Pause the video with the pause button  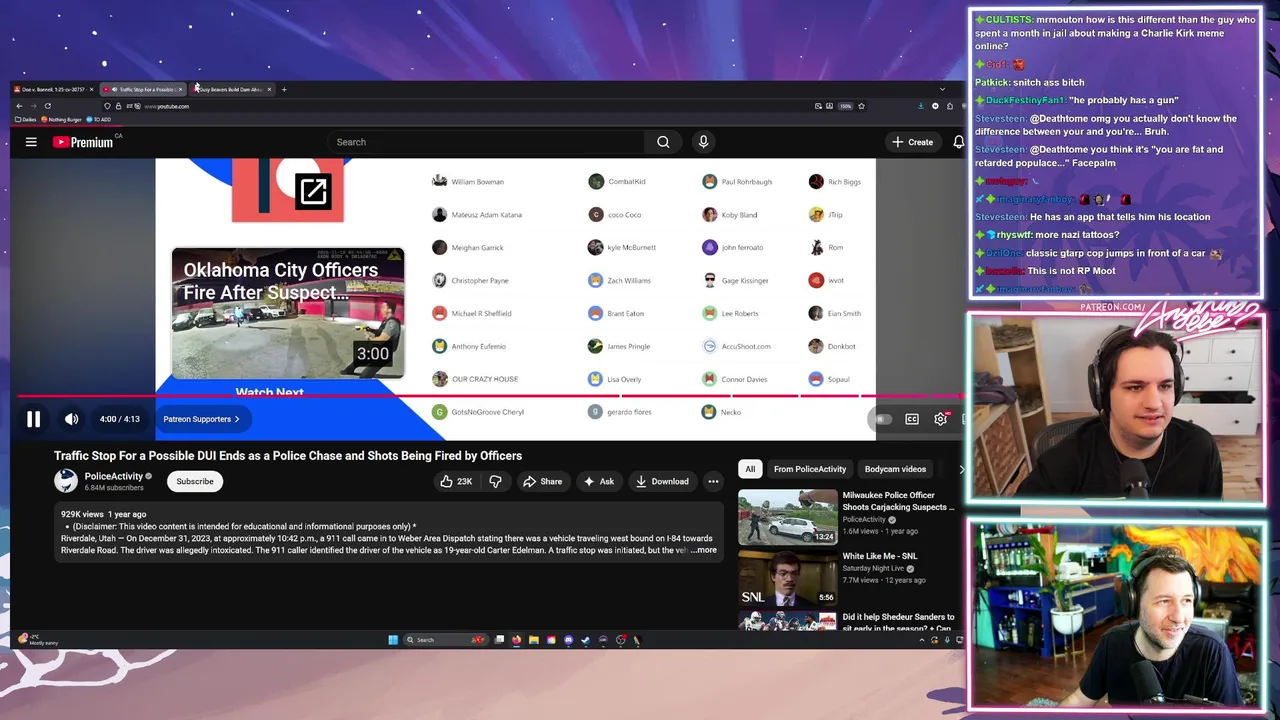coord(33,419)
